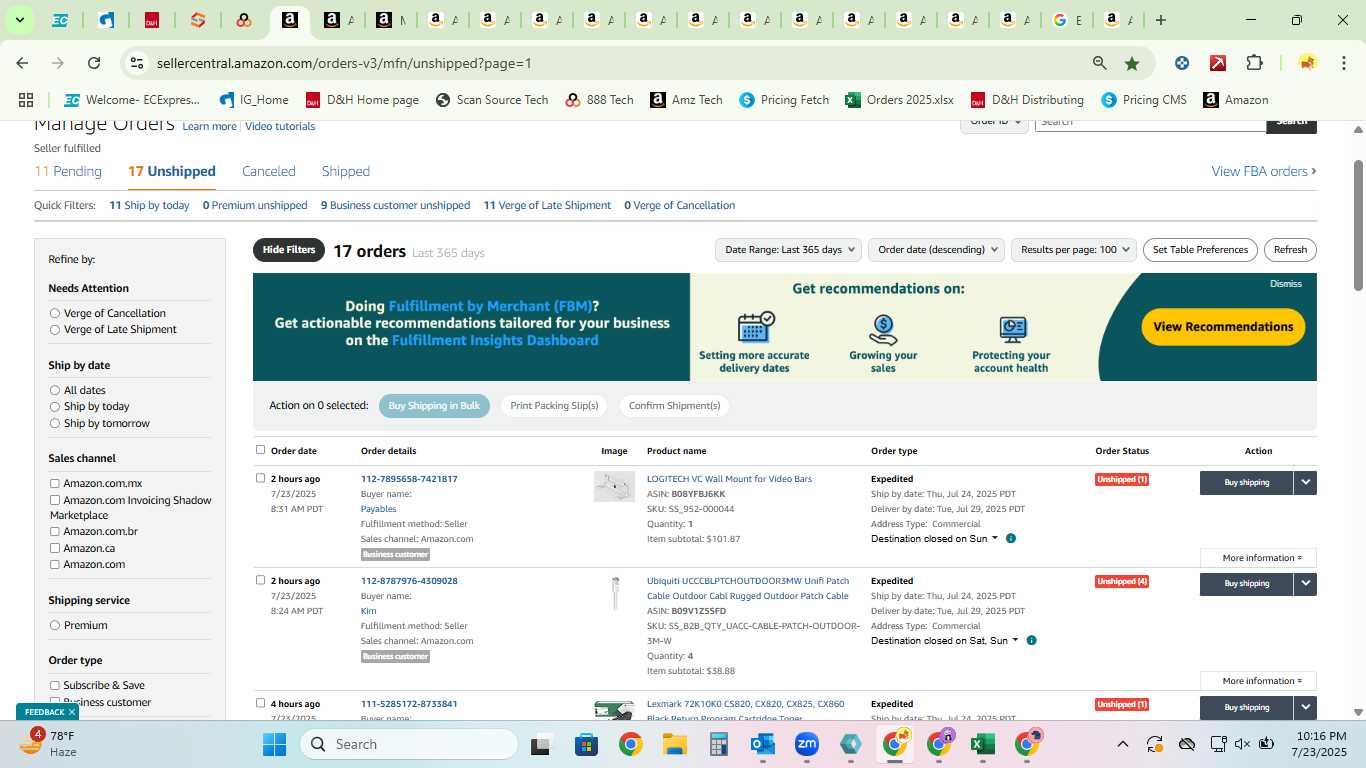
Task: Bookmark this page with the star icon
Action: (1132, 63)
